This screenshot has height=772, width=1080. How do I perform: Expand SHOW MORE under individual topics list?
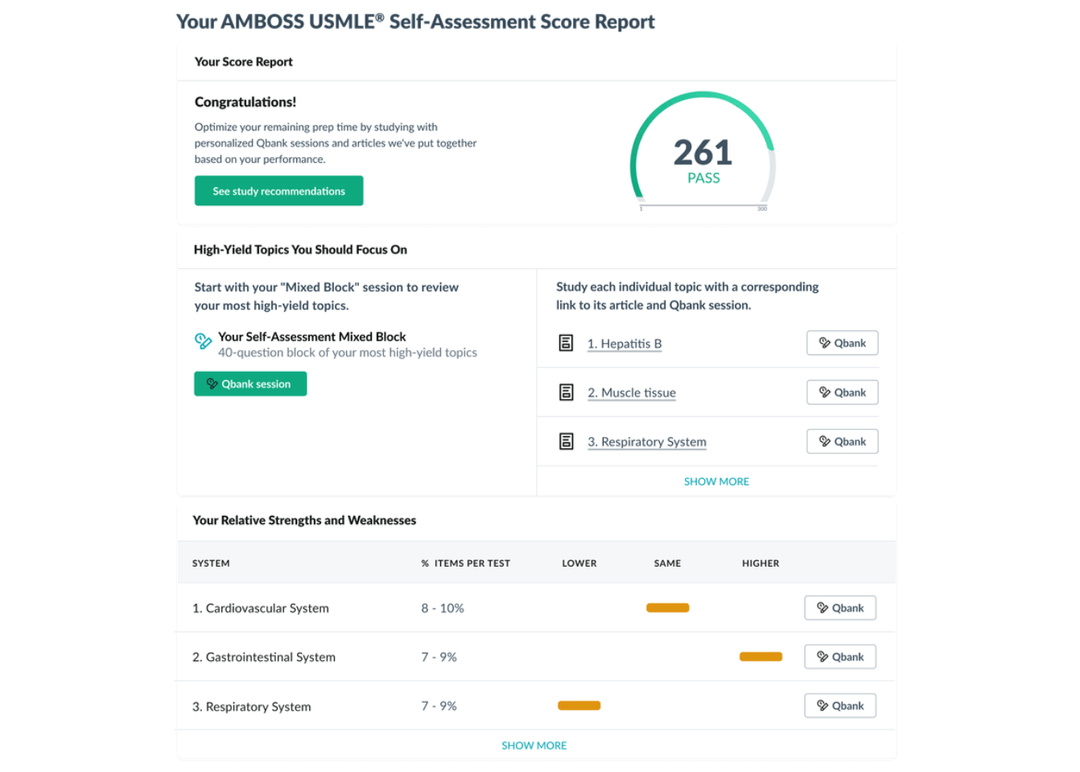tap(716, 481)
